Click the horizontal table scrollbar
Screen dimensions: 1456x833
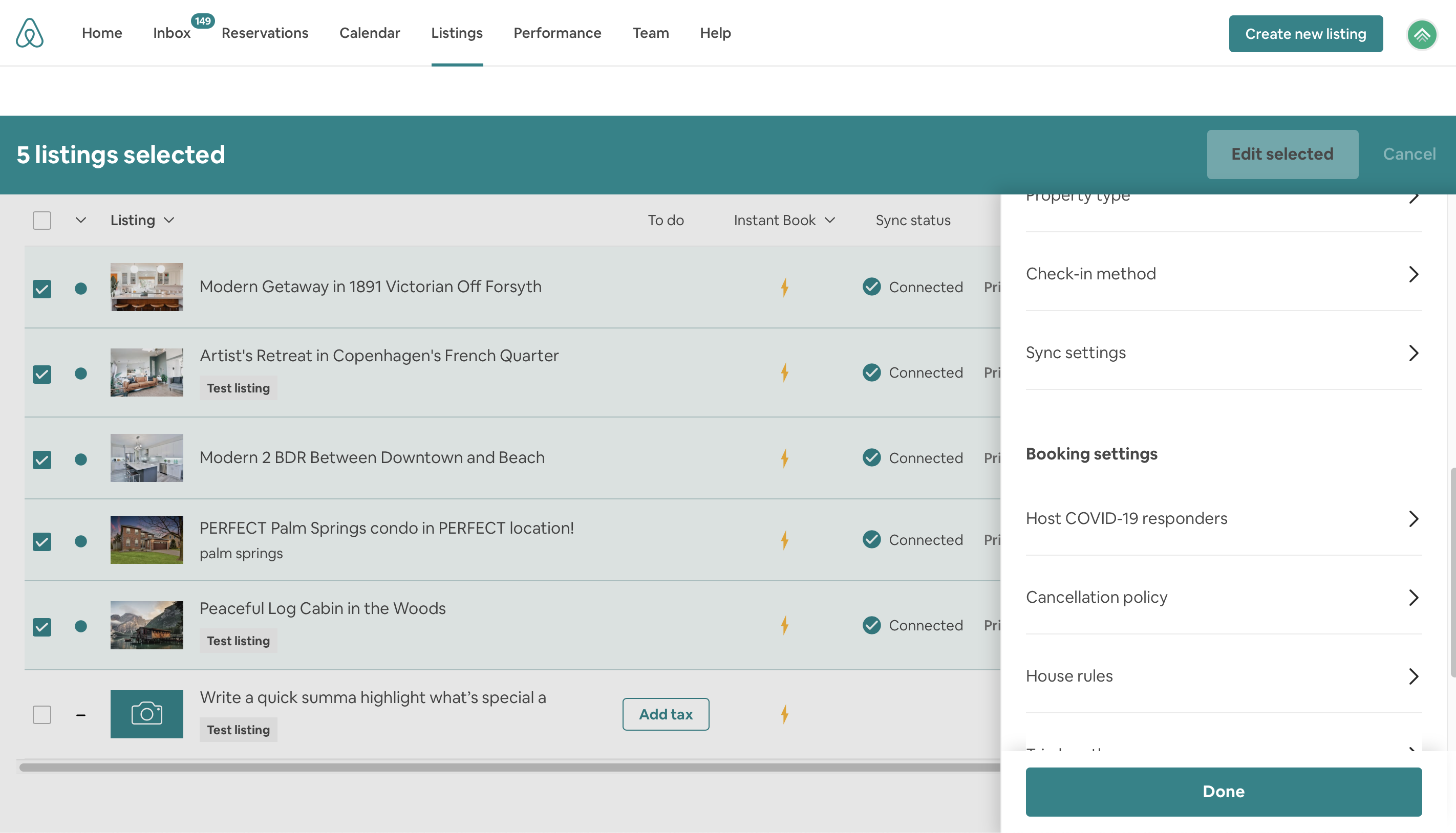[x=509, y=767]
